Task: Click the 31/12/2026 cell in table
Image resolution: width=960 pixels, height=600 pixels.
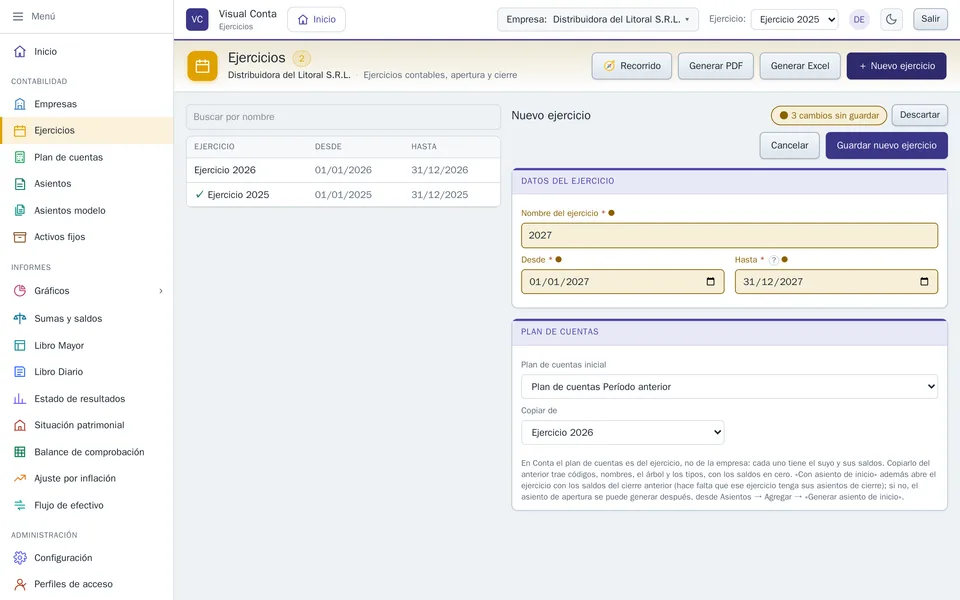Action: [x=440, y=170]
